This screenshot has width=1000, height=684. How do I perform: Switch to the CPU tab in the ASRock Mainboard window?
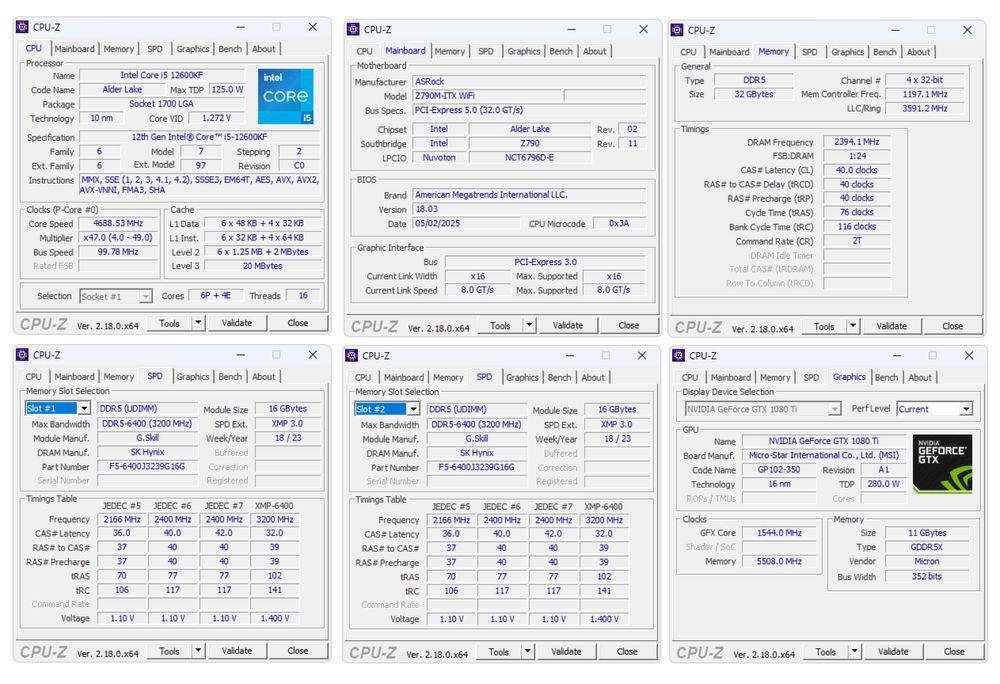click(365, 51)
